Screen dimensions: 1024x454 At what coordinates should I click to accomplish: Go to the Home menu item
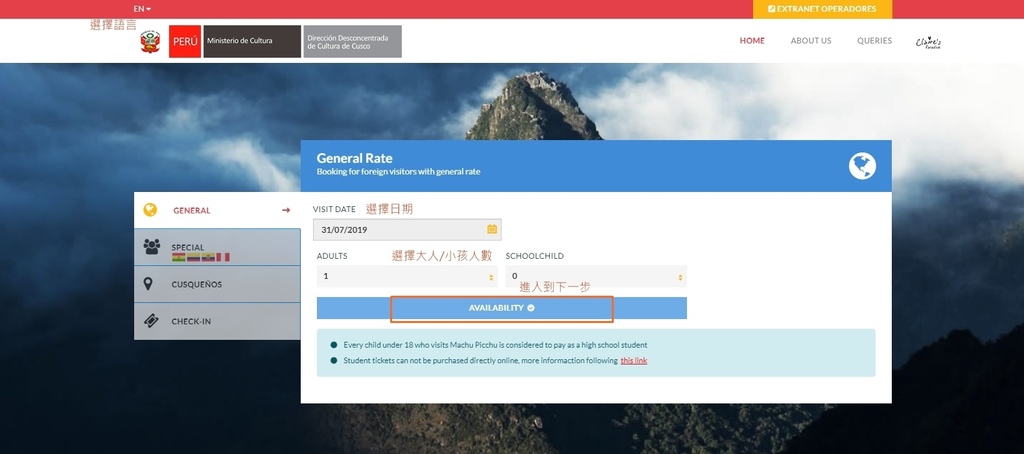[x=752, y=41]
